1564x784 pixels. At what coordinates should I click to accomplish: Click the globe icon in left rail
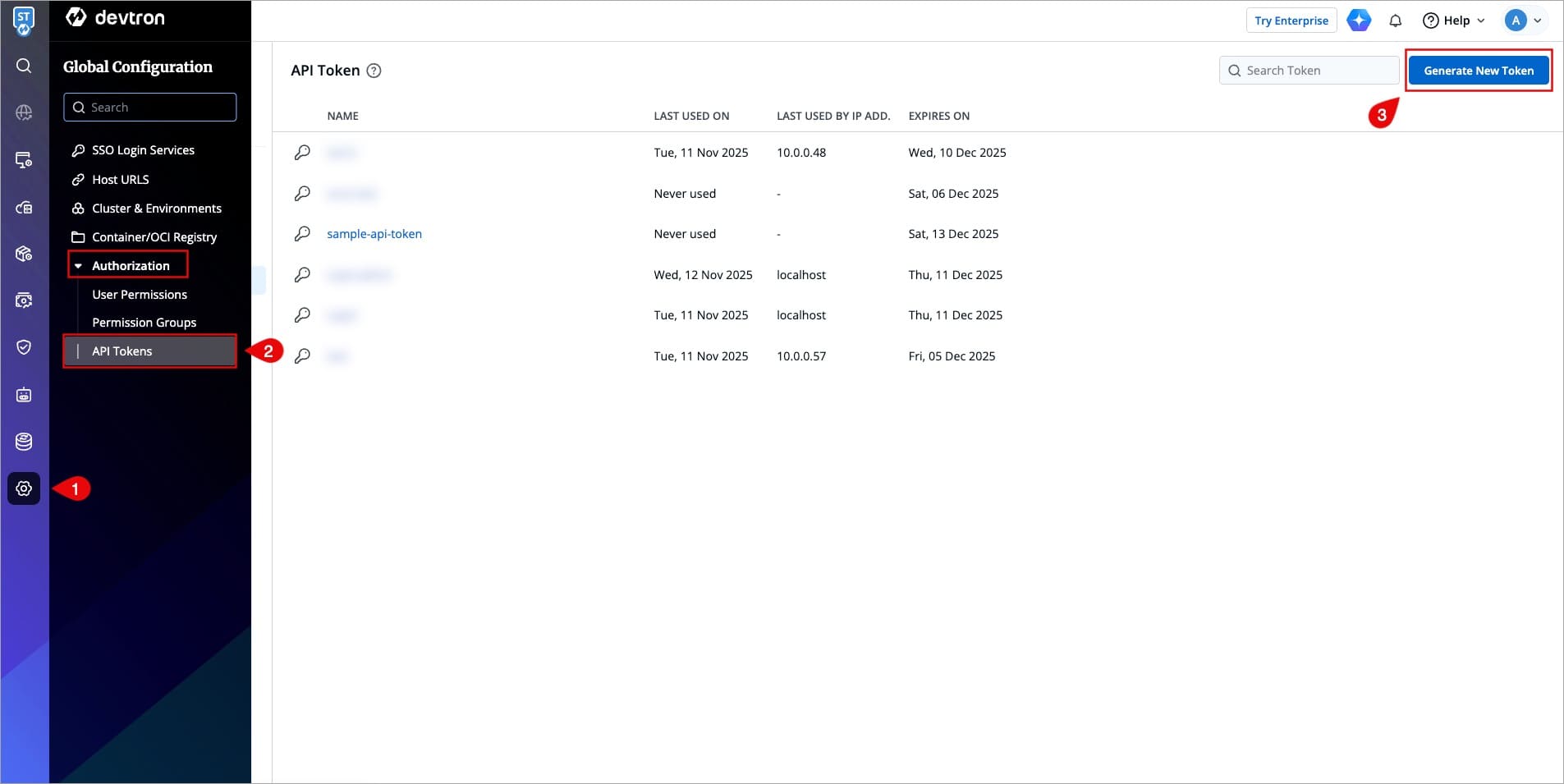(x=24, y=112)
